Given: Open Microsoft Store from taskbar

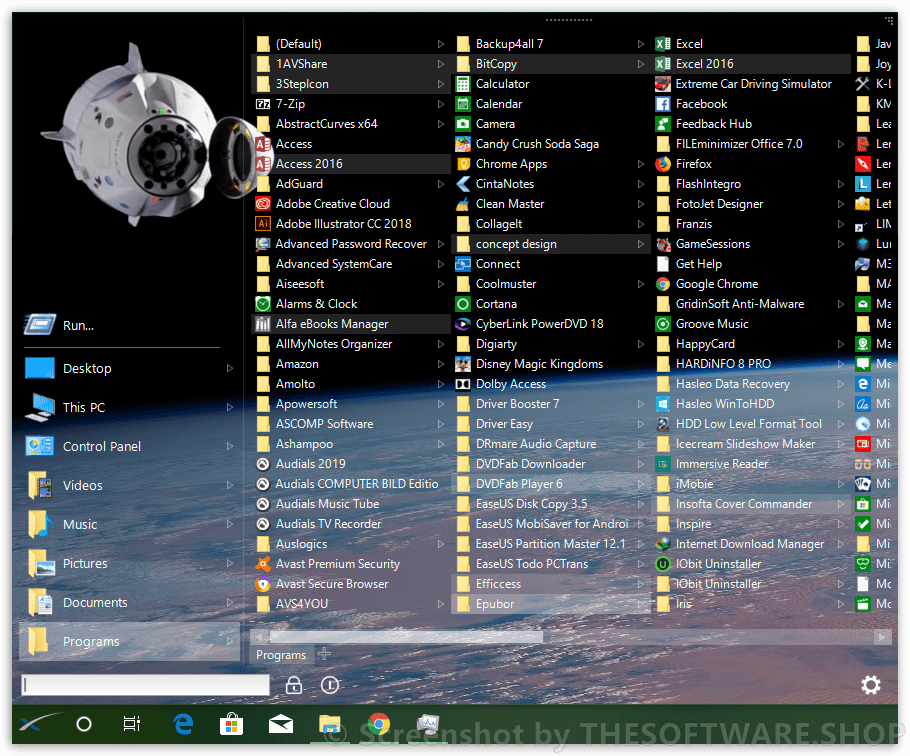Looking at the screenshot, I should pos(231,724).
